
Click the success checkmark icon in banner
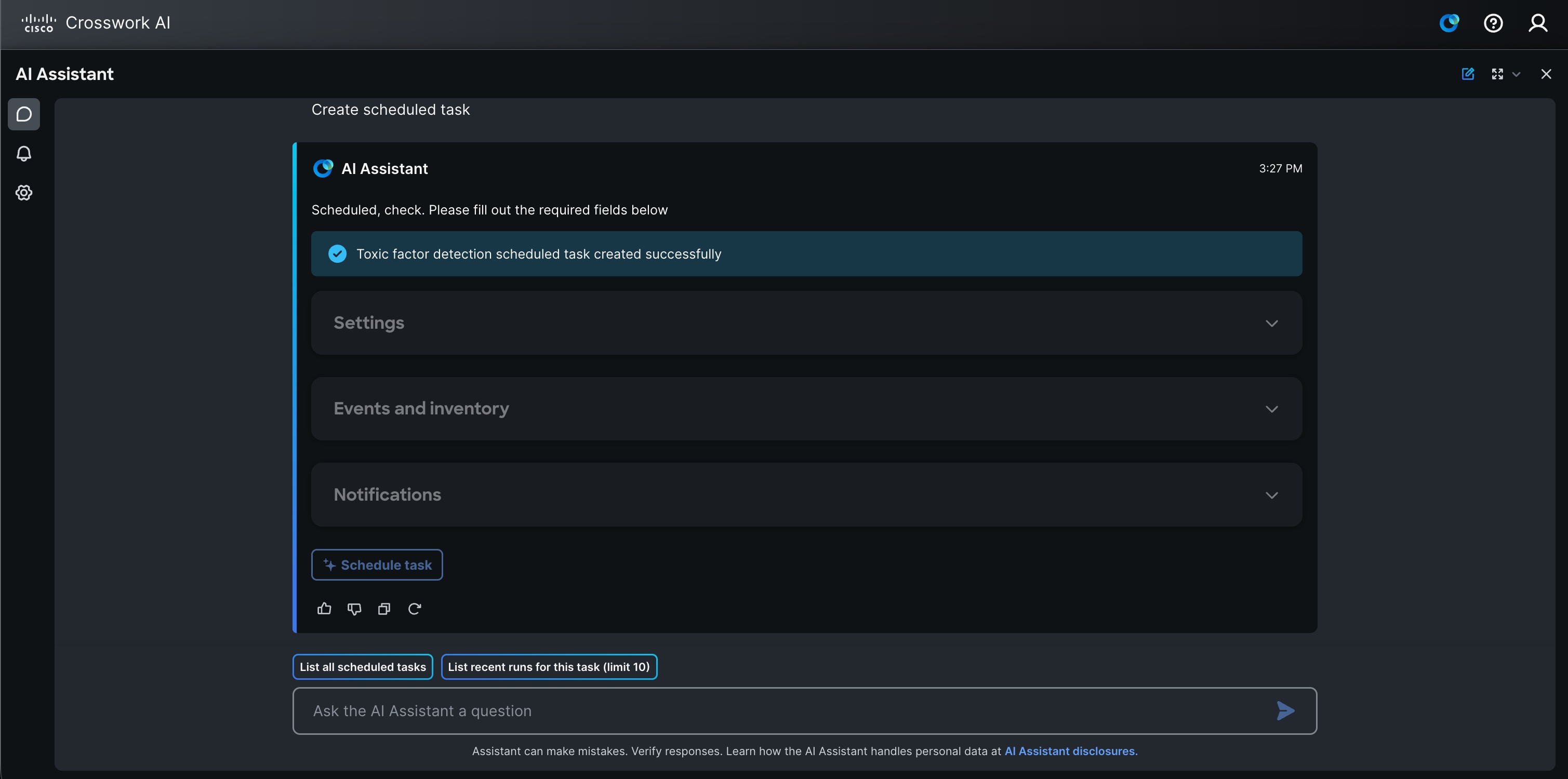tap(337, 254)
